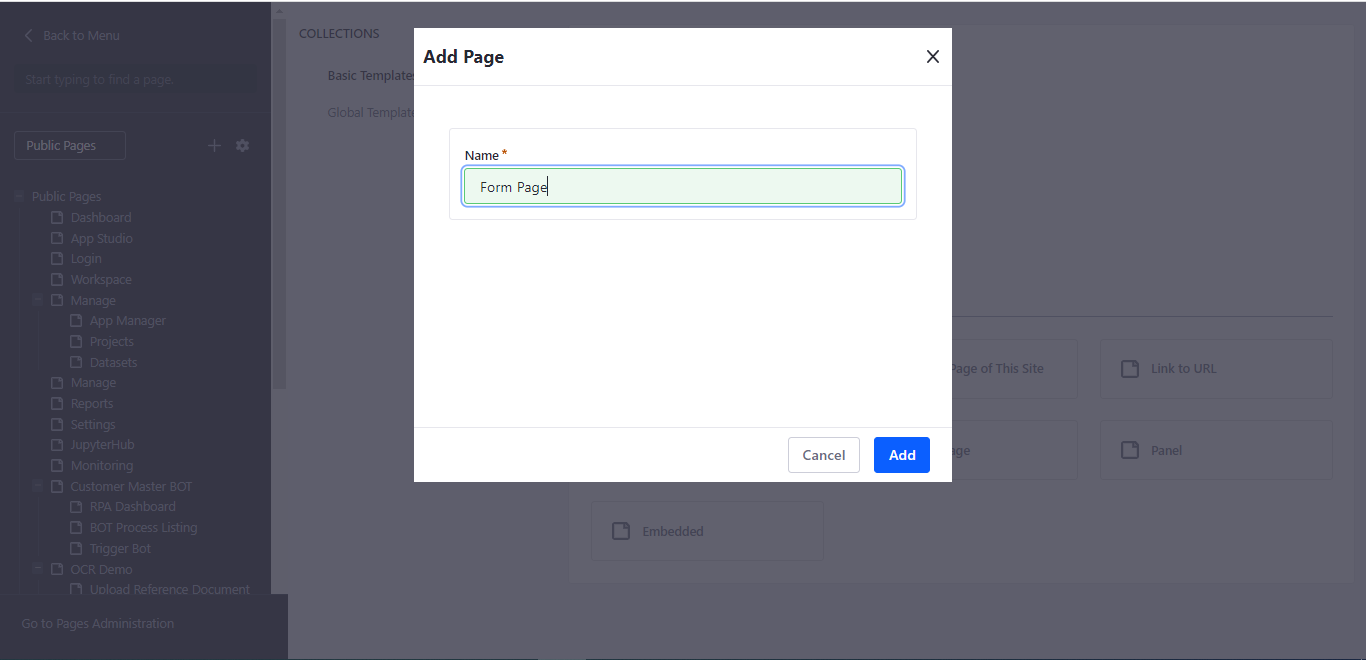Click the Customer Master BOT page icon

[x=57, y=486]
